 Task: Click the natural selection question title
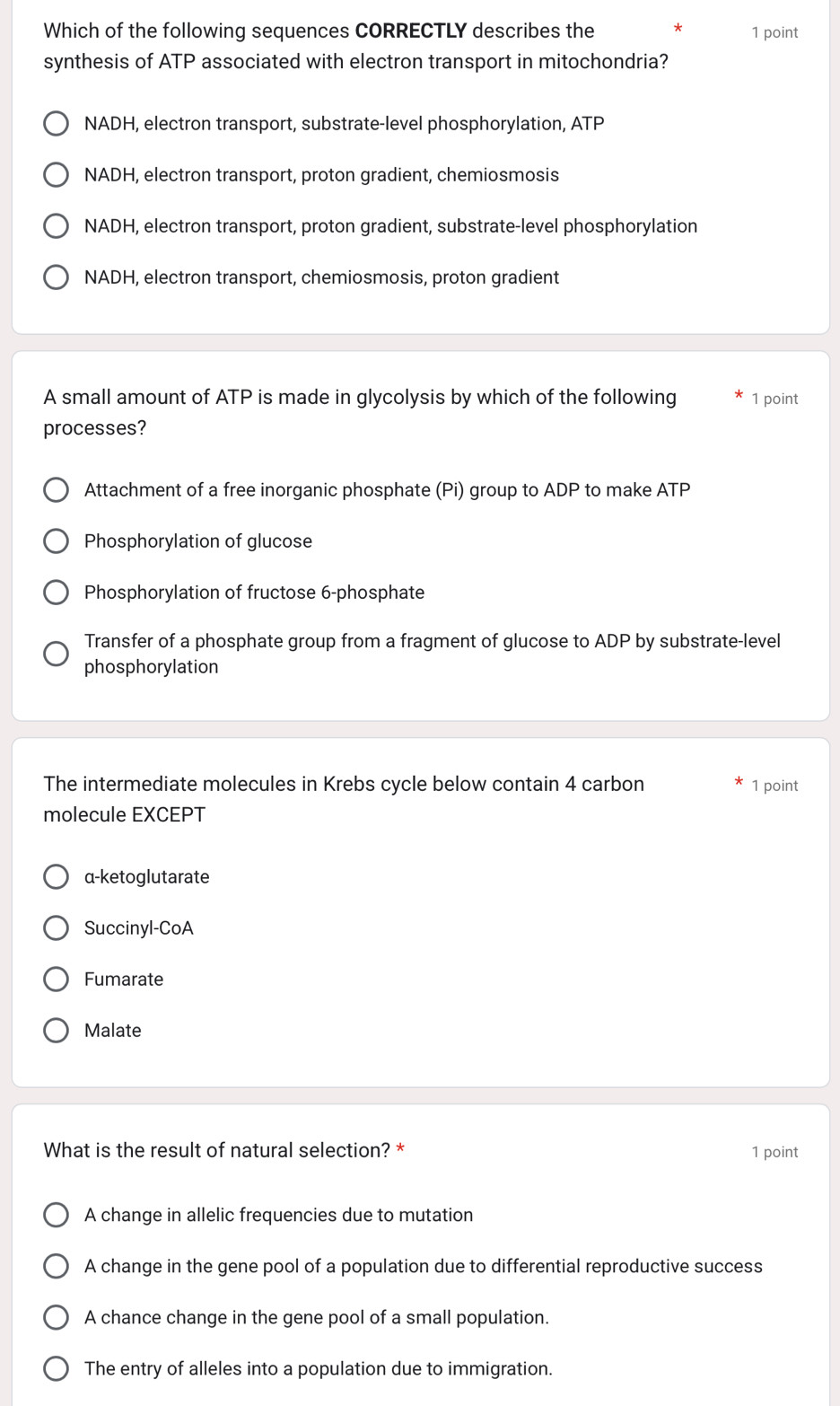click(217, 1149)
